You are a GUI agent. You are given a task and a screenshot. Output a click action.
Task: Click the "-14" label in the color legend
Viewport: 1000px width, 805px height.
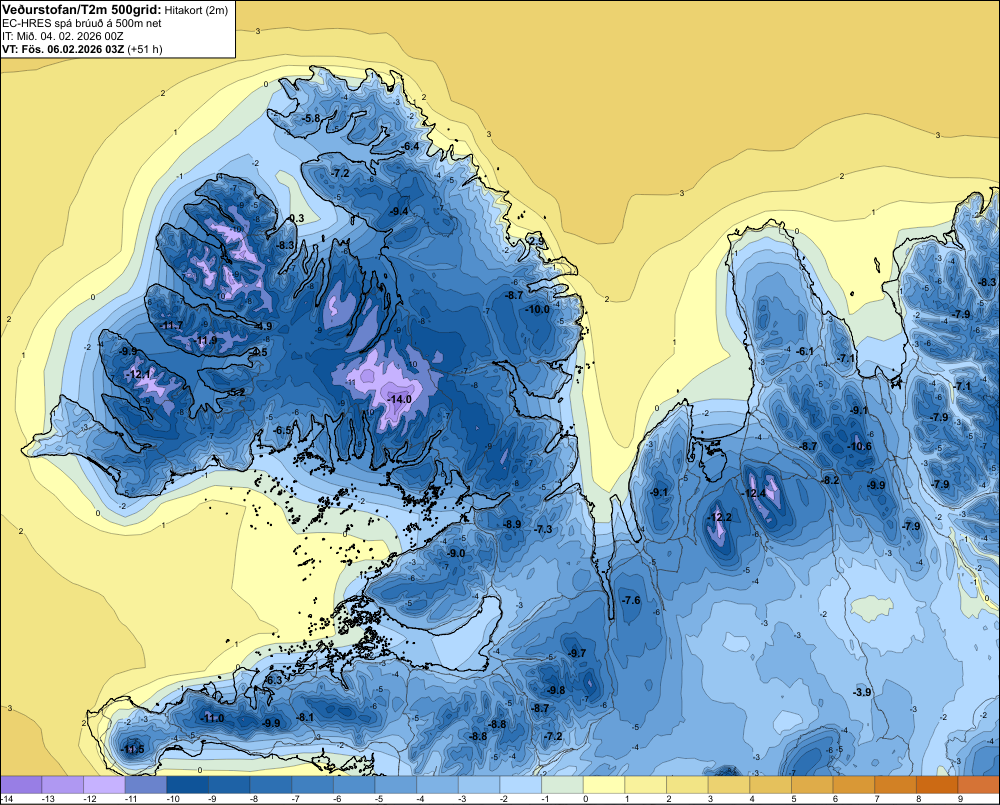pyautogui.click(x=7, y=799)
